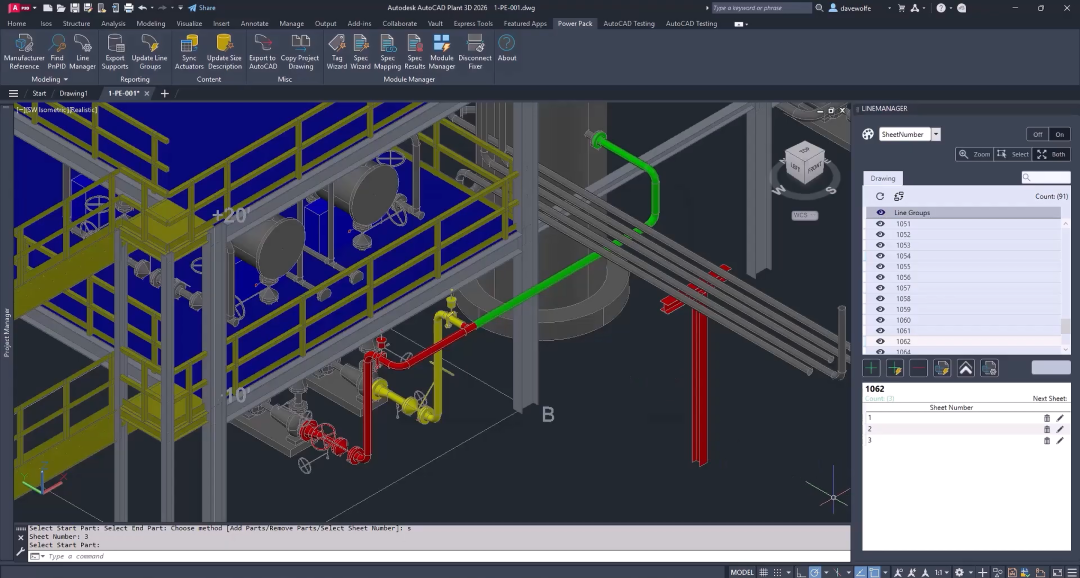This screenshot has width=1080, height=578.
Task: Click the MODEL status bar button
Action: [742, 572]
